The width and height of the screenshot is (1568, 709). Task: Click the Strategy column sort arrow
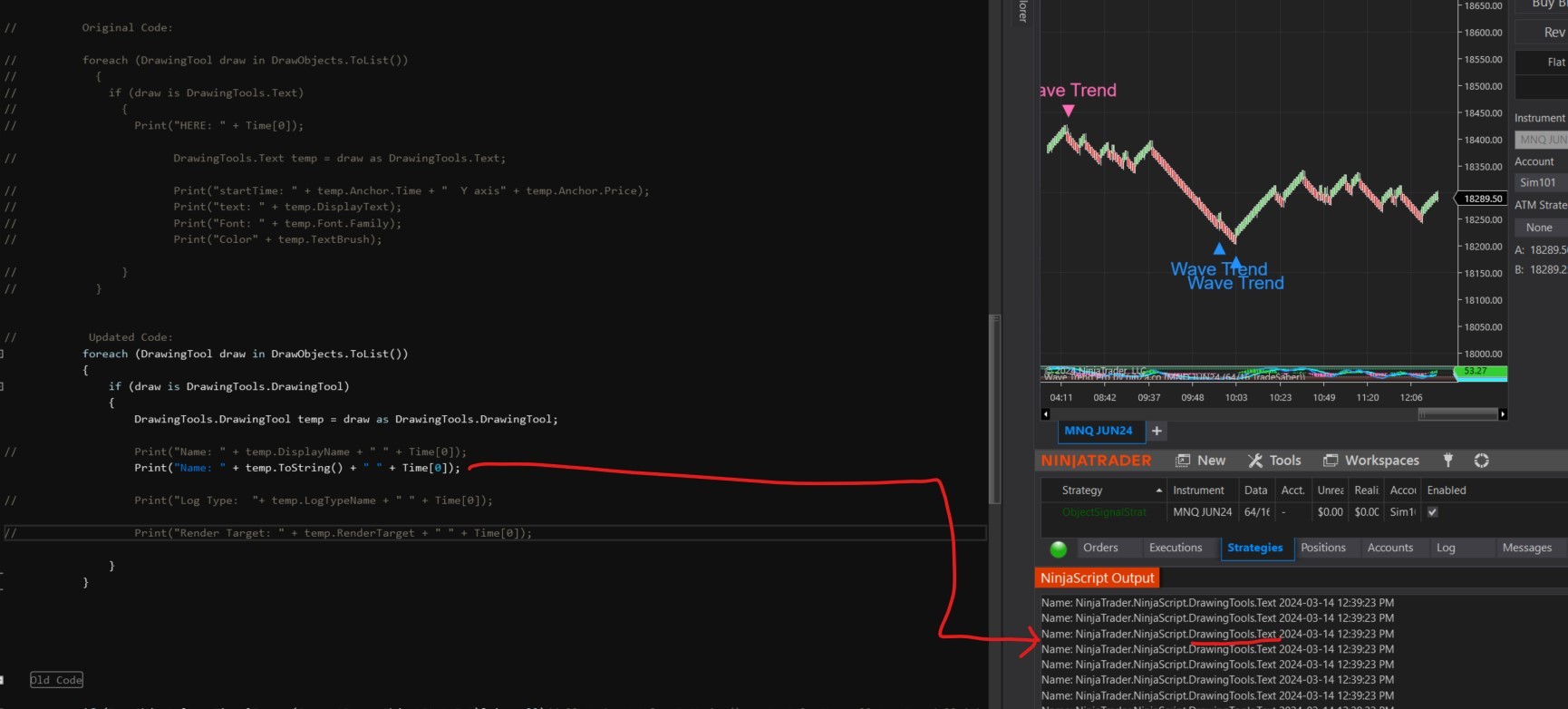pos(1159,490)
